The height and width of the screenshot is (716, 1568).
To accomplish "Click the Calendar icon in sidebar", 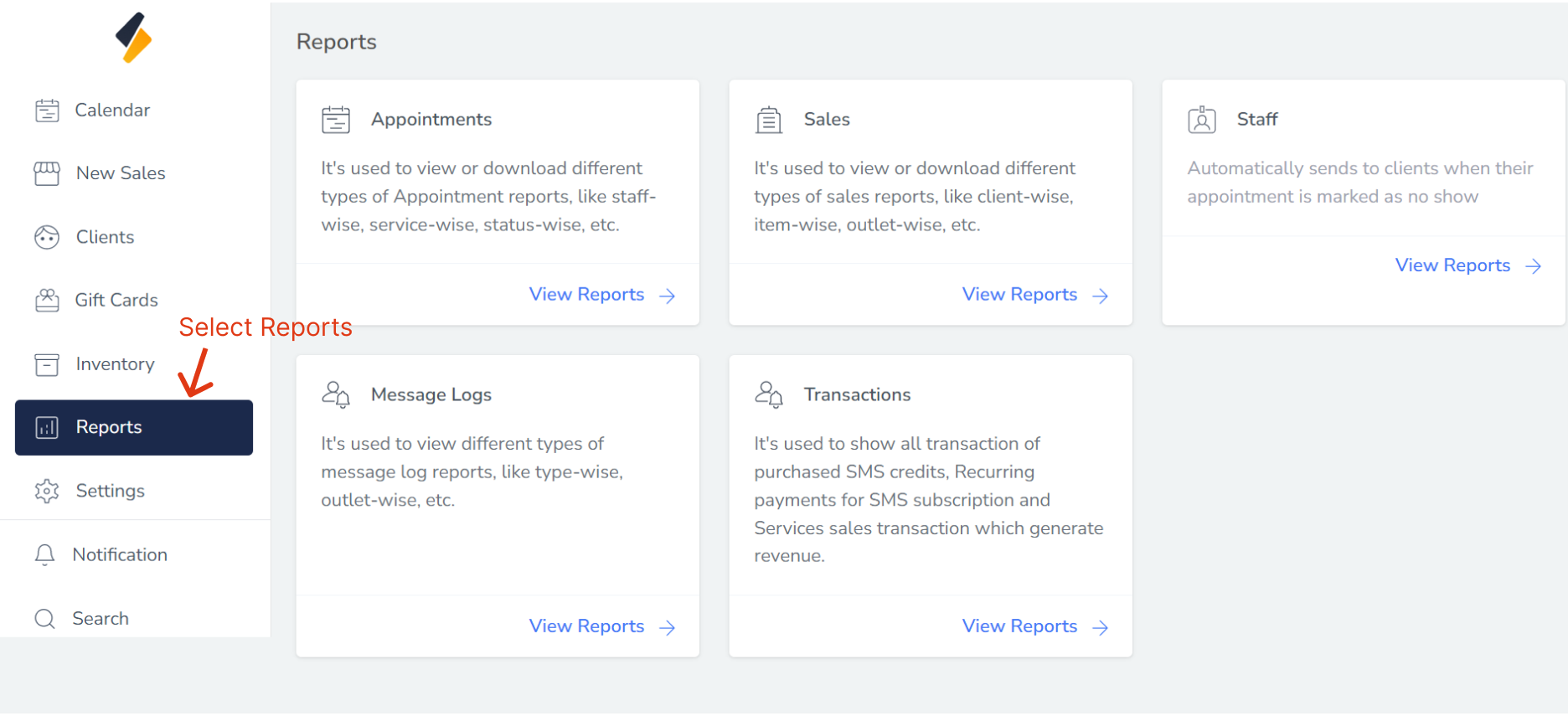I will 47,111.
